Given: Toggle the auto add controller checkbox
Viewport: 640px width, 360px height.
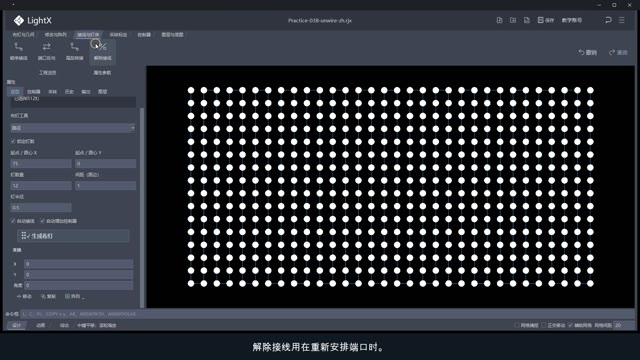Looking at the screenshot, I should 42,221.
